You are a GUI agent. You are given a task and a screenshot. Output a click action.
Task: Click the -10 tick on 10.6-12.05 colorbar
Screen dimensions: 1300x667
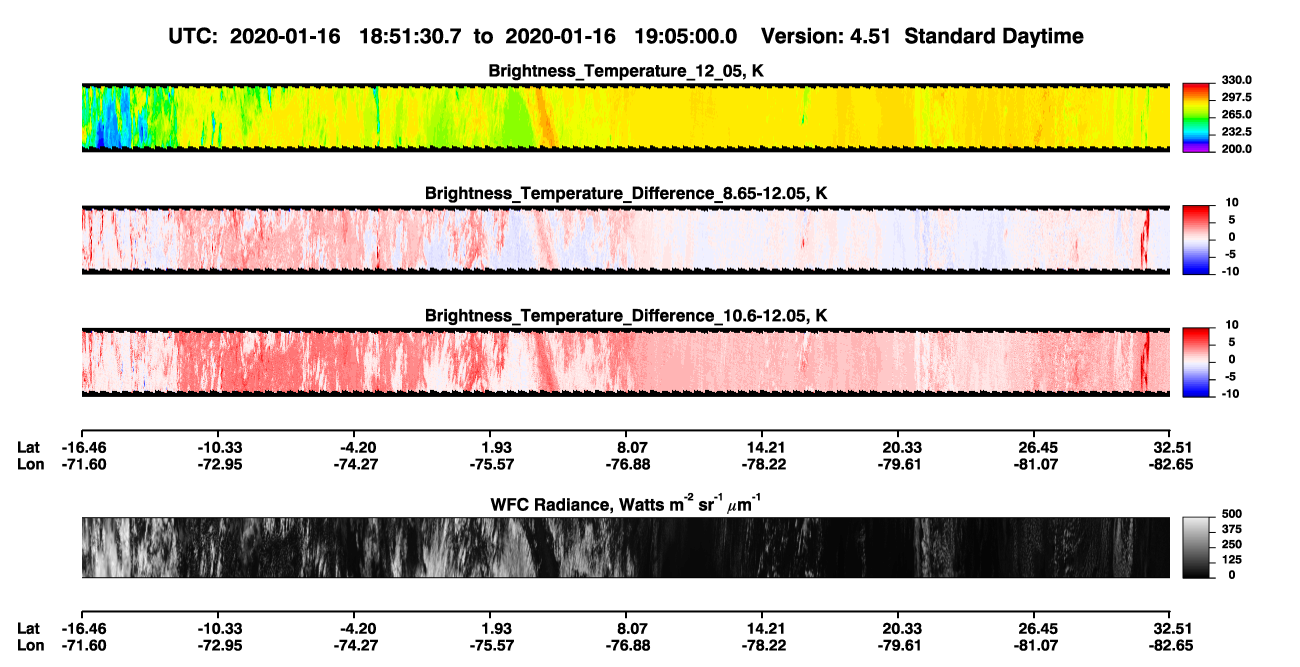(1231, 394)
